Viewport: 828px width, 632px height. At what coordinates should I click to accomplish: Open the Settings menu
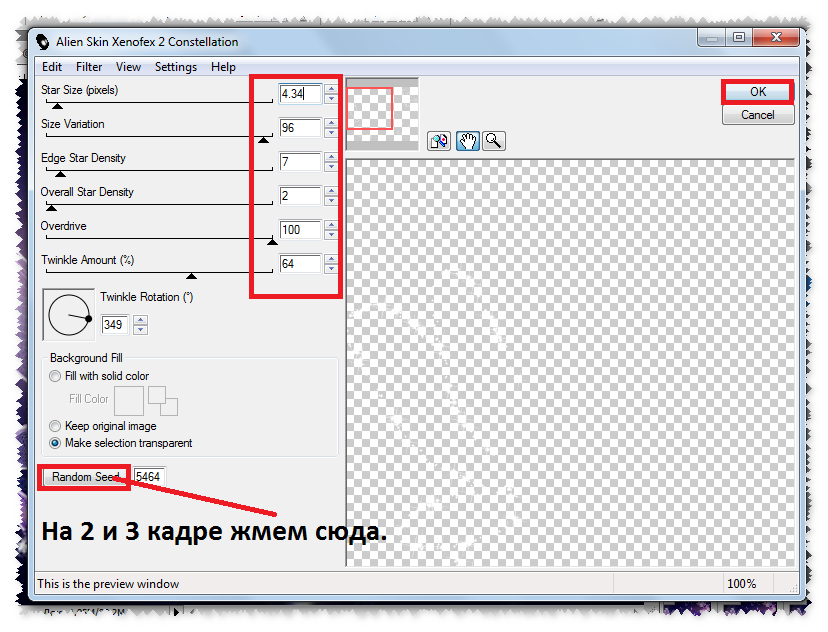176,67
